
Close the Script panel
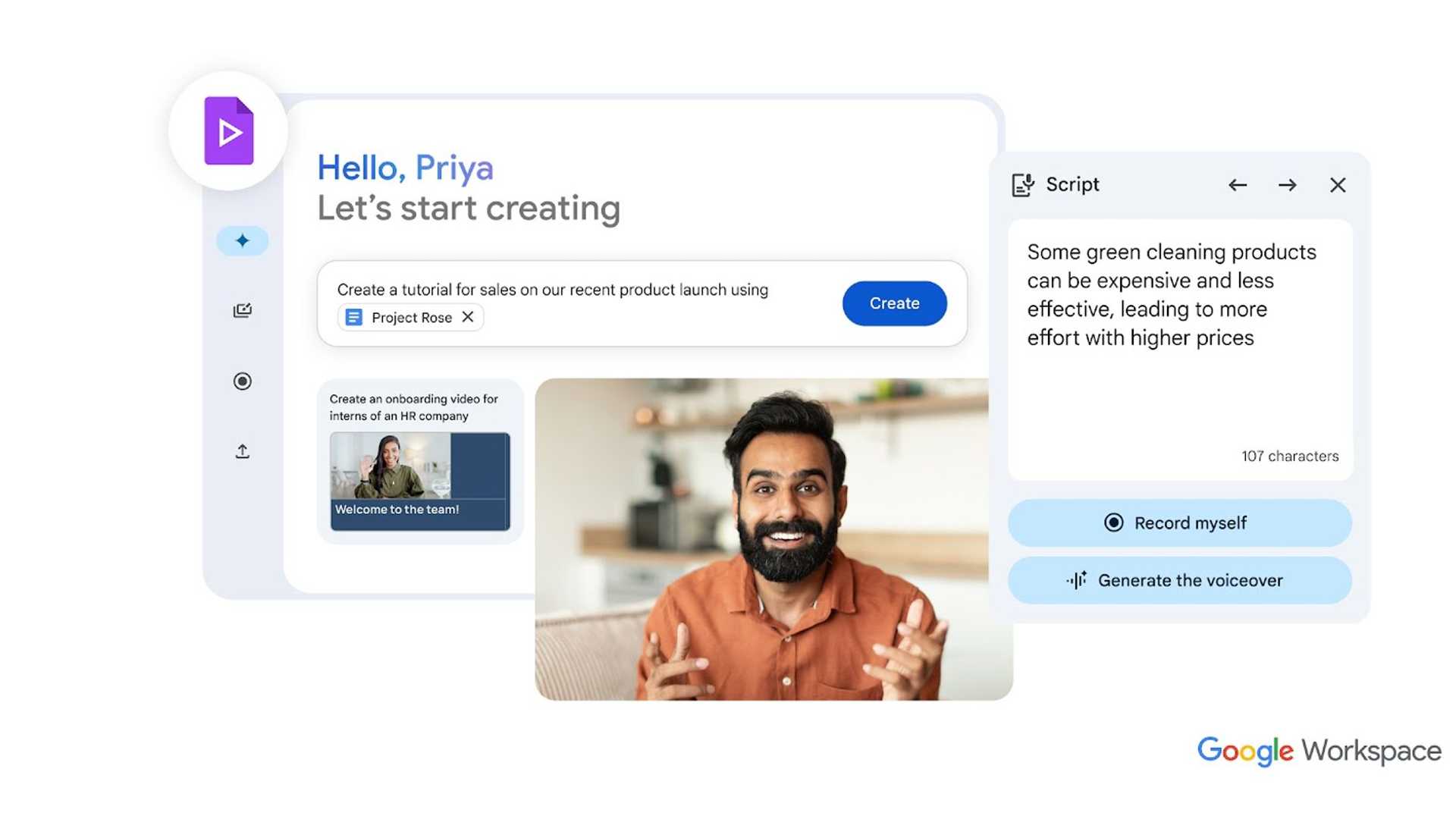(1338, 184)
